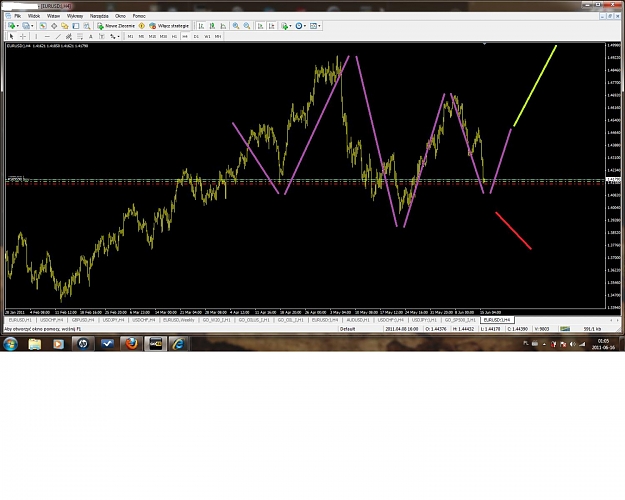
Task: Zoom out on the chart
Action: pos(247,26)
